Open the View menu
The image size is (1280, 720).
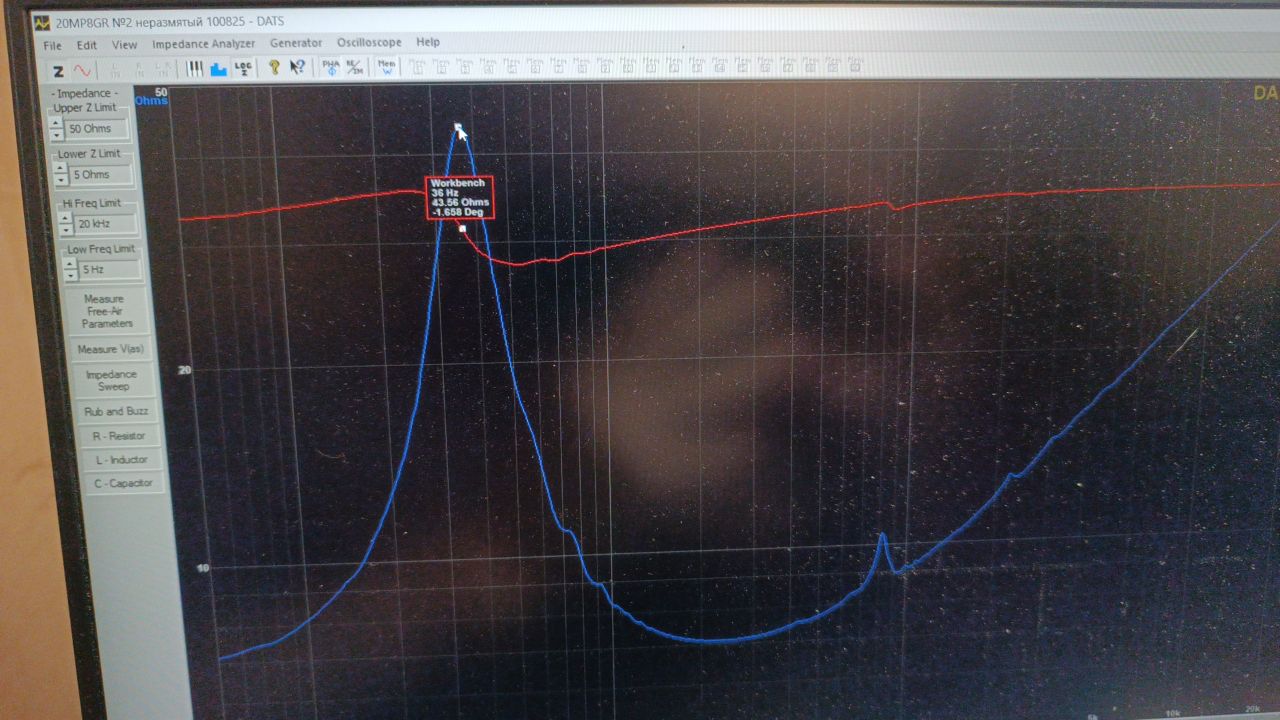click(x=124, y=44)
